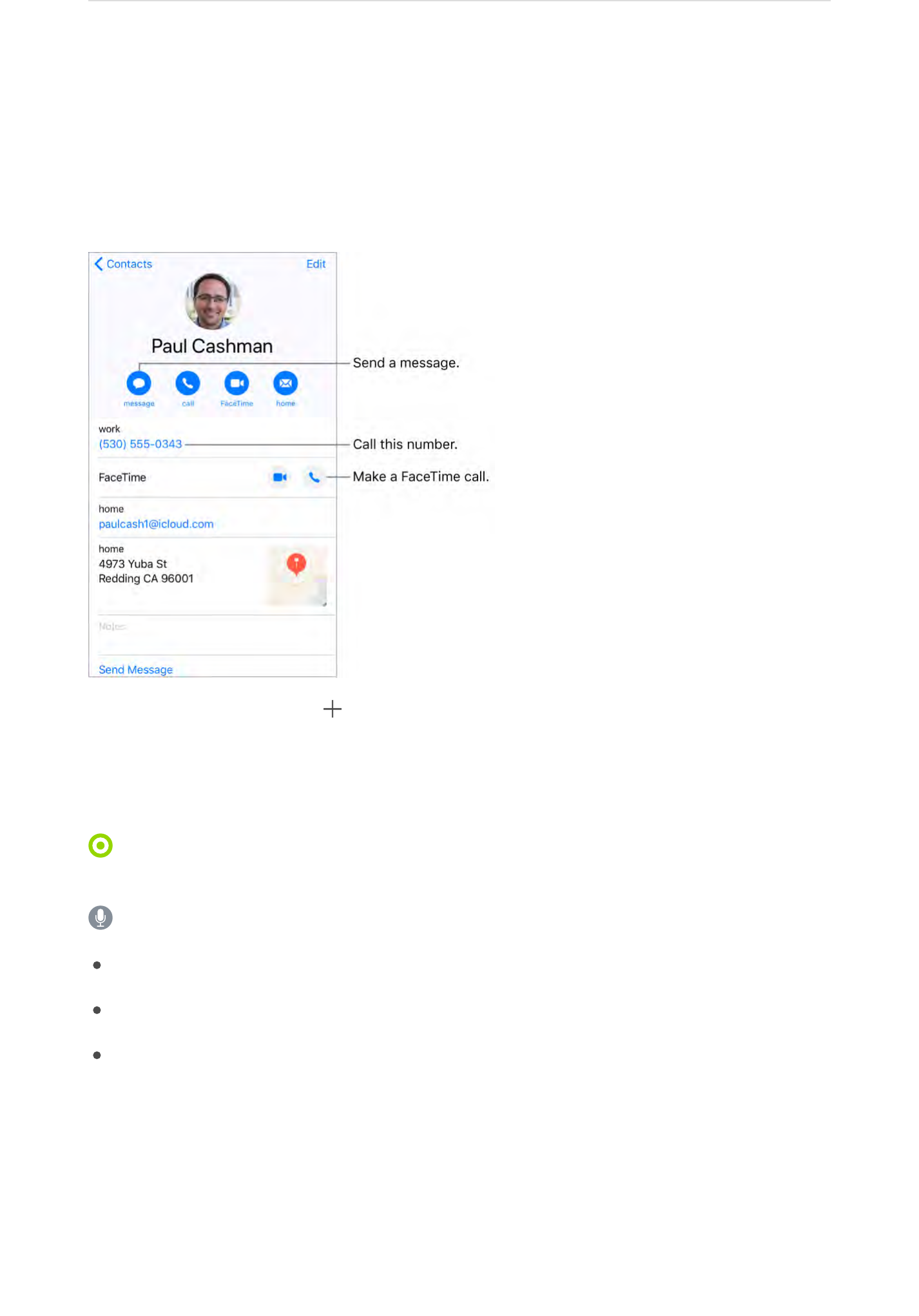Tap the message bubble icon

[139, 383]
